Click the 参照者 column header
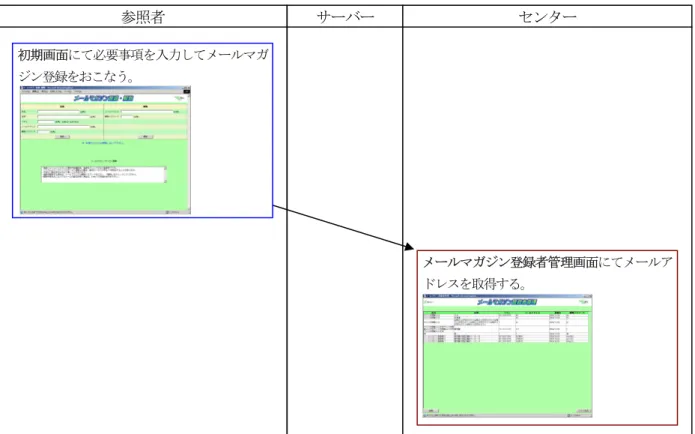 pos(143,17)
